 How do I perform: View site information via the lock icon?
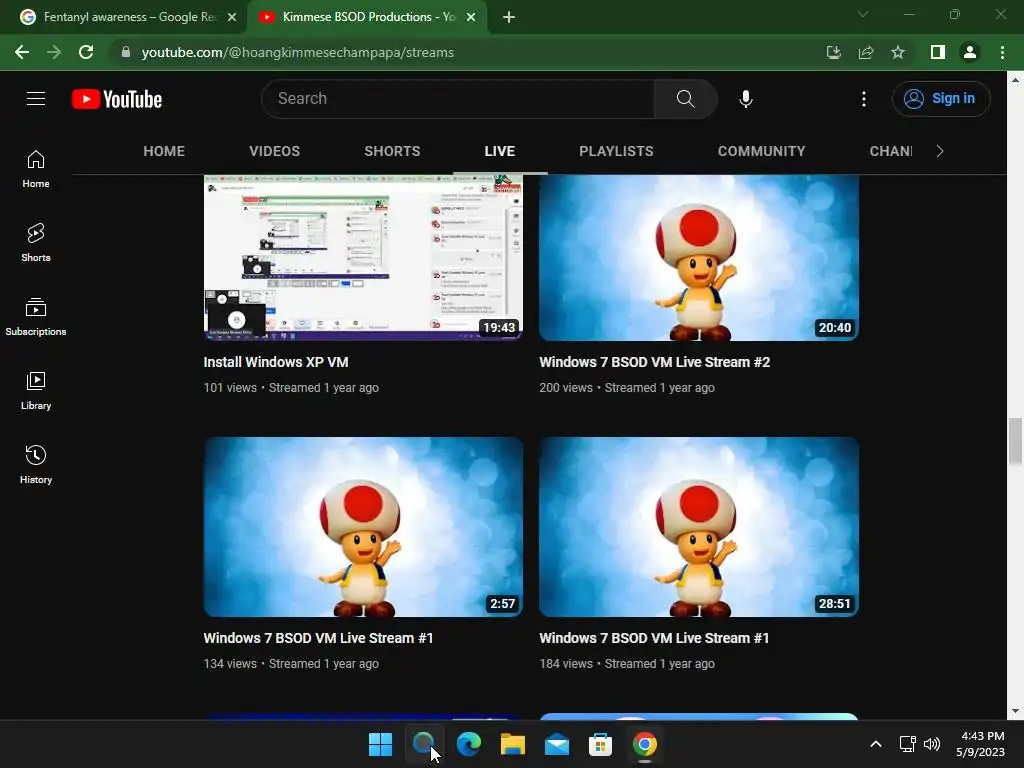[126, 52]
